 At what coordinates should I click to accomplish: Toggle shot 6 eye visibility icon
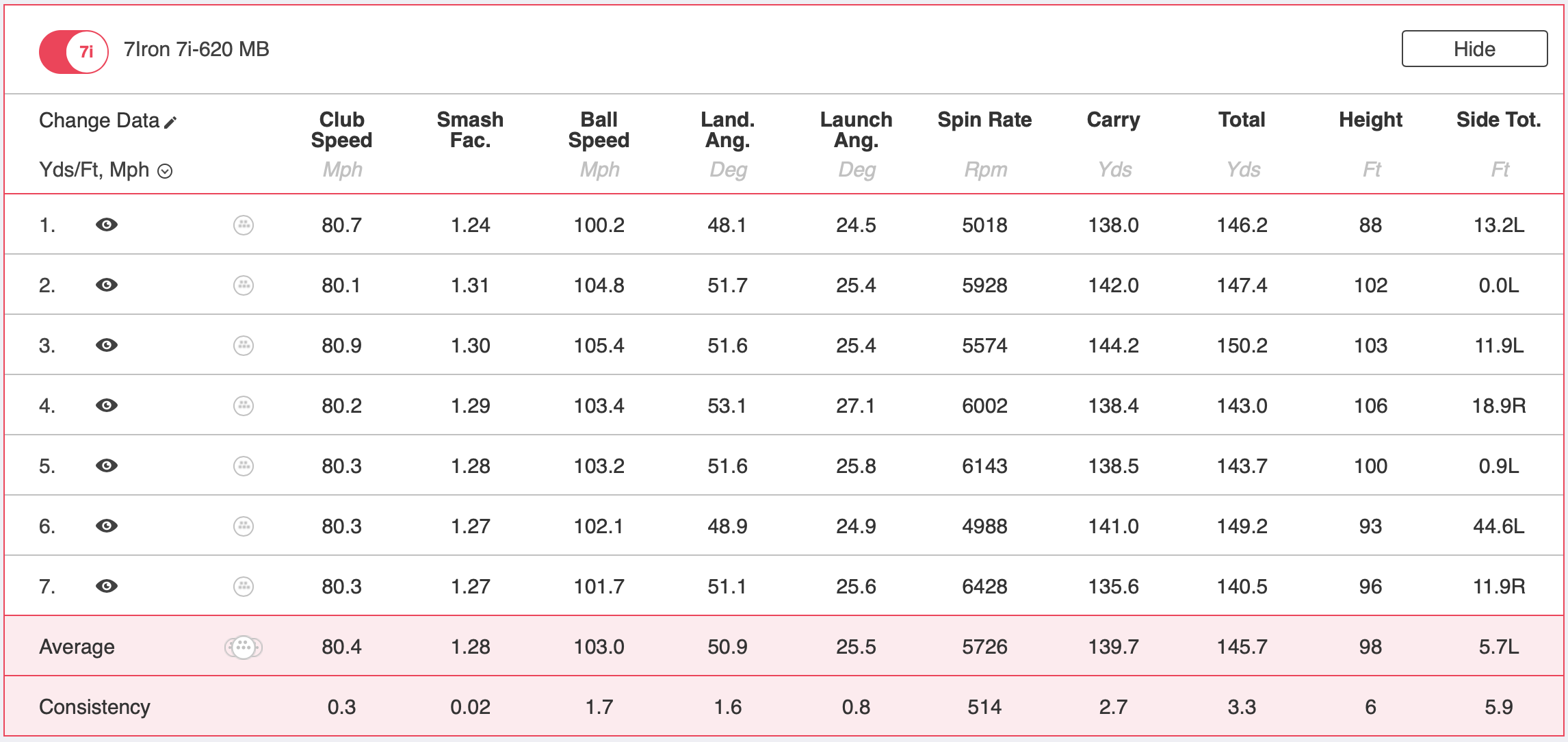107,526
